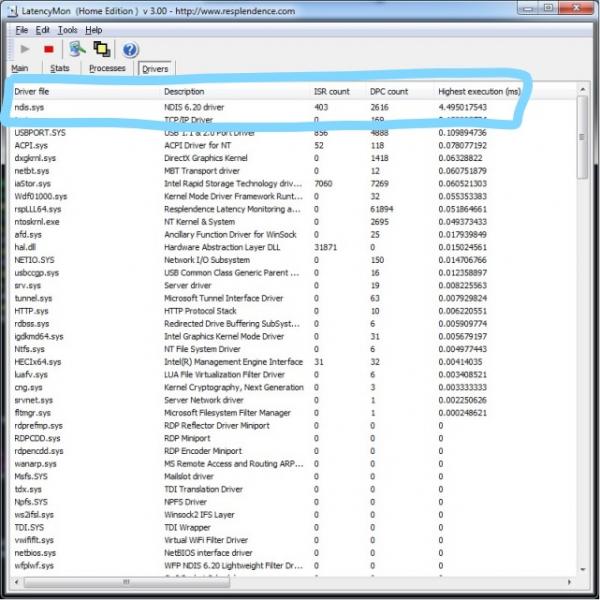Select the ntoskrnl.exe driver row

[x=293, y=222]
